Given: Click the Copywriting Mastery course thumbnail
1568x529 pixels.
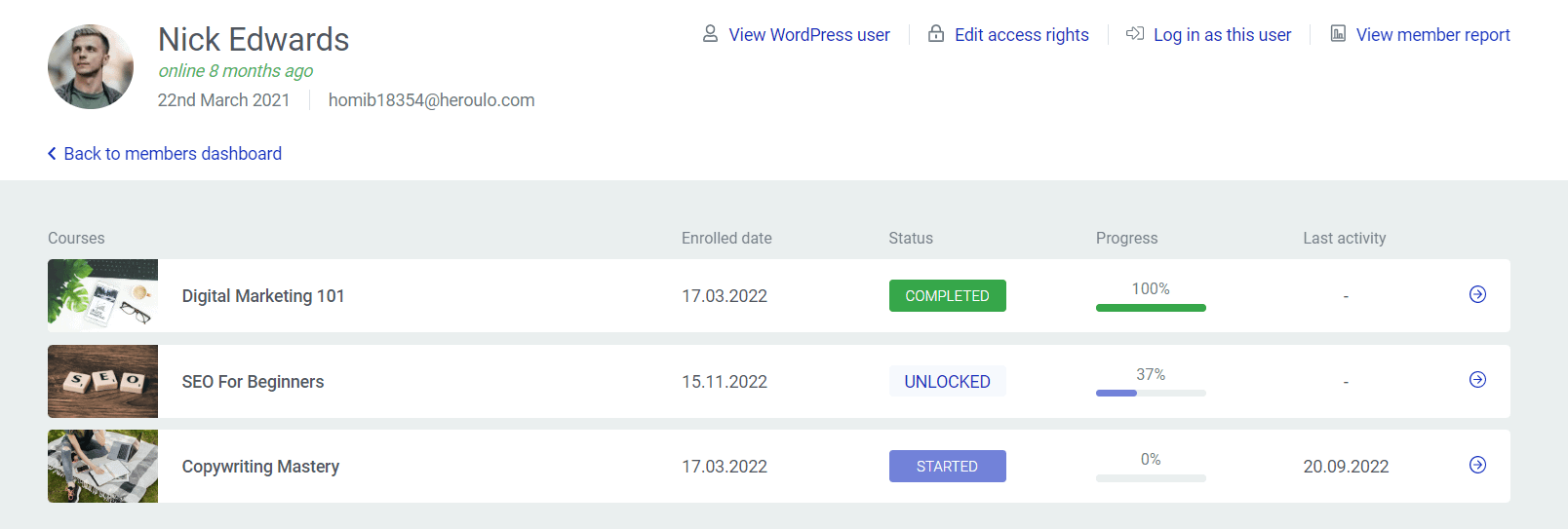Looking at the screenshot, I should click(102, 466).
